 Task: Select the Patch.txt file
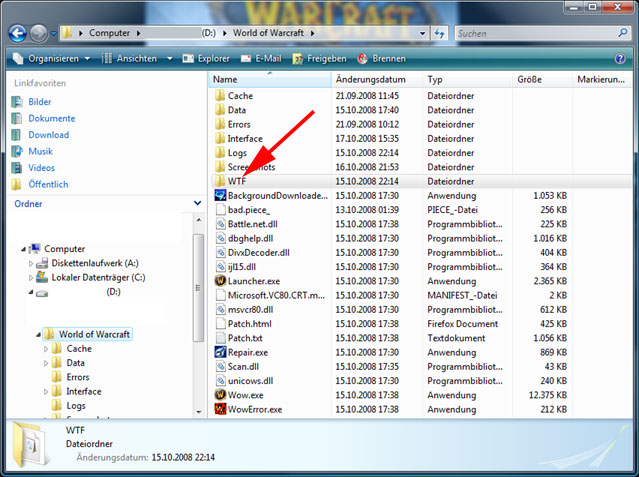[245, 338]
